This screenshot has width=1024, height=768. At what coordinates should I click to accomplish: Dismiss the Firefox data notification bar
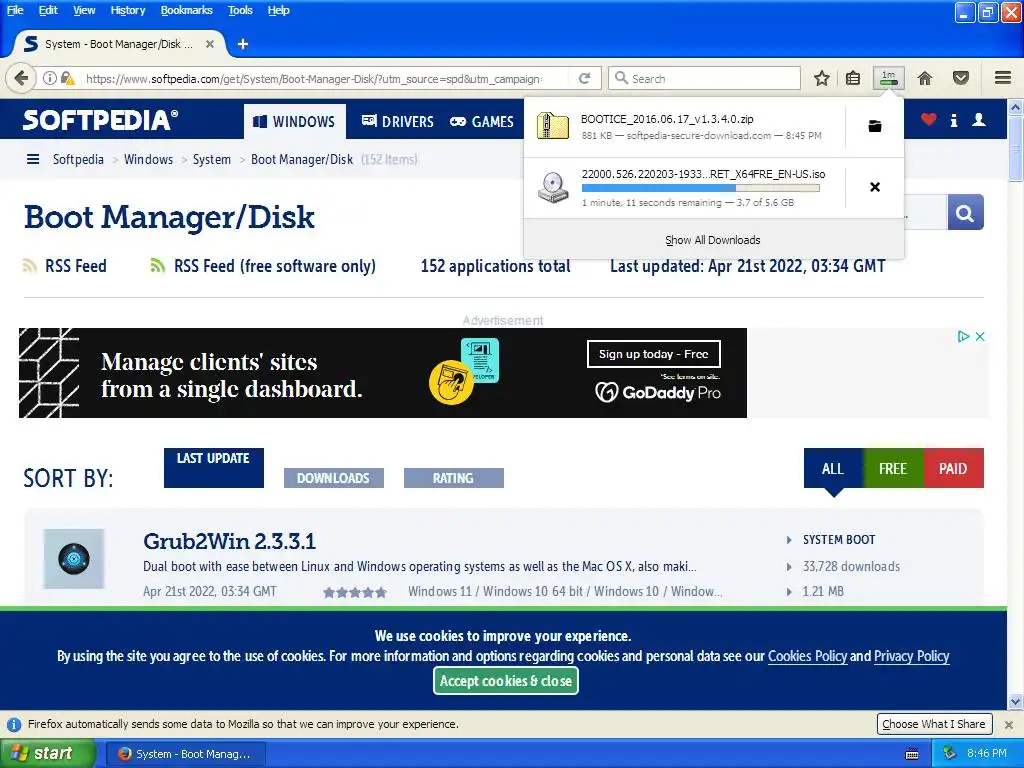tap(1008, 725)
